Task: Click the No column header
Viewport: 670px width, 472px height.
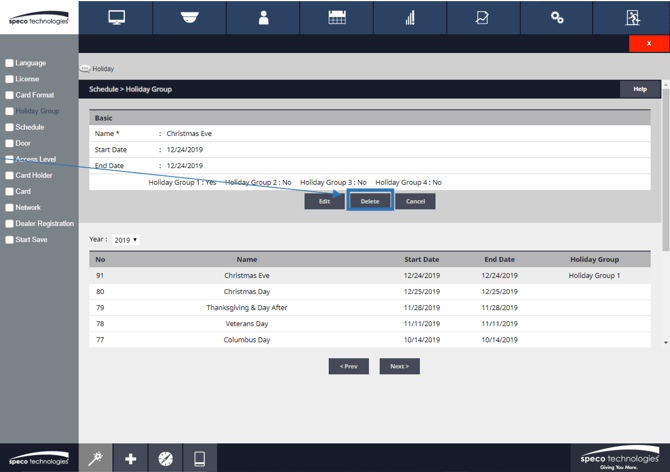Action: 100,259
